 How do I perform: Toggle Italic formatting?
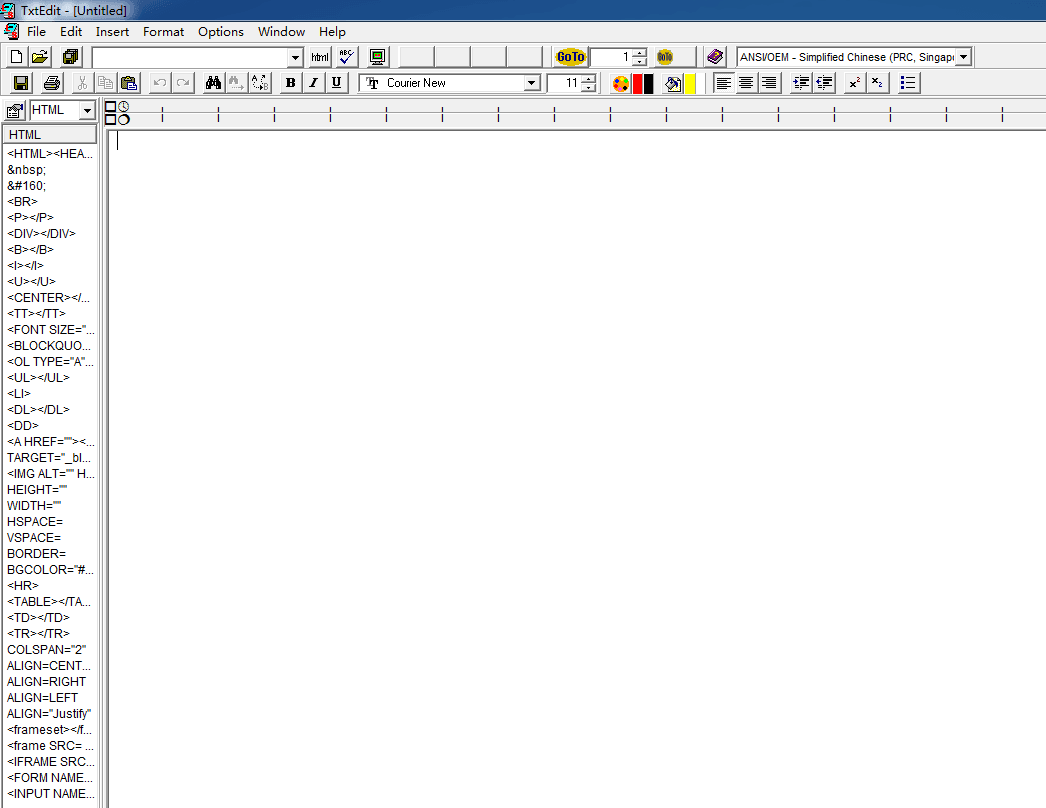point(314,83)
